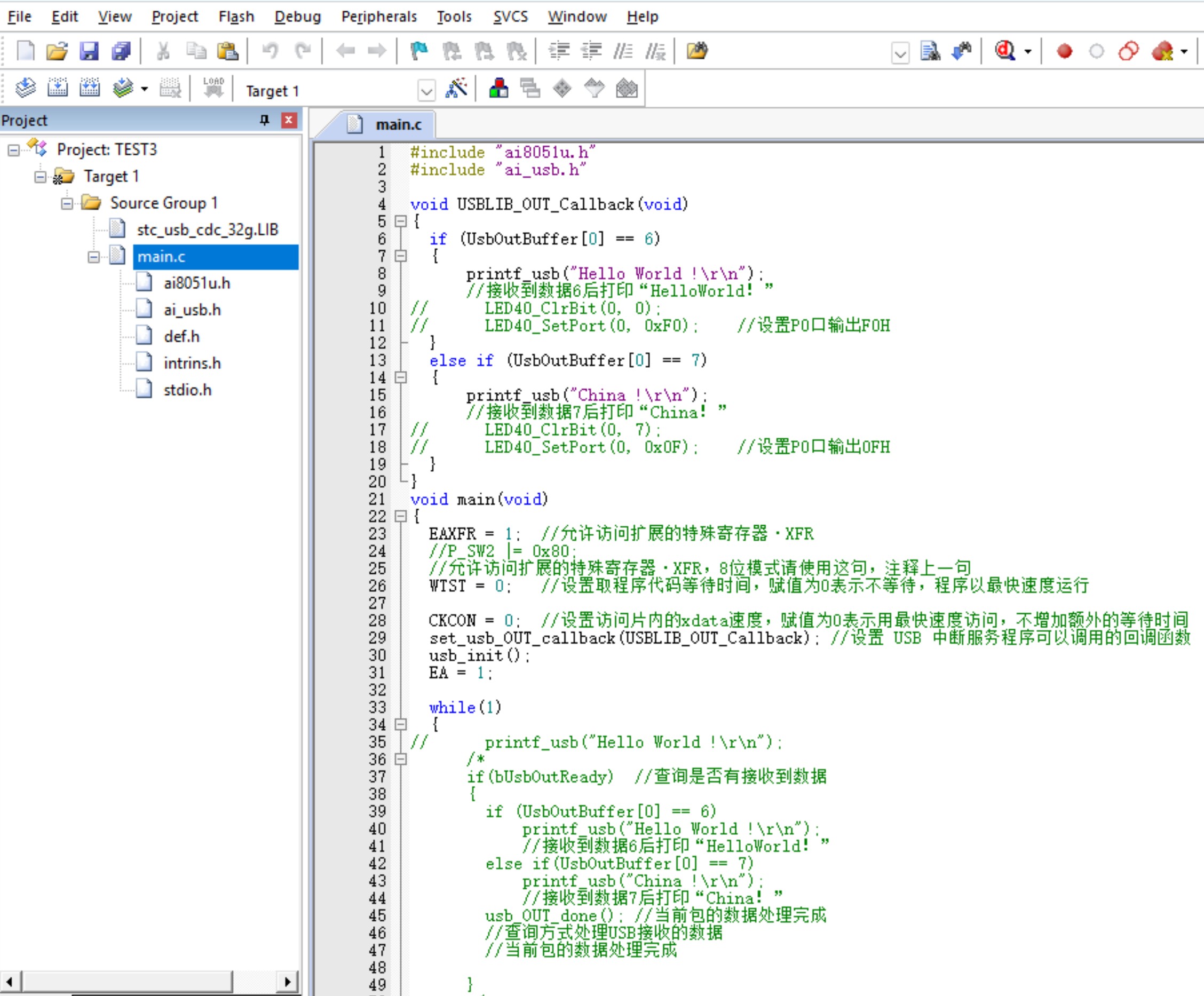Insert a breakpoint with the red dot icon
Image resolution: width=1204 pixels, height=996 pixels.
[1065, 51]
